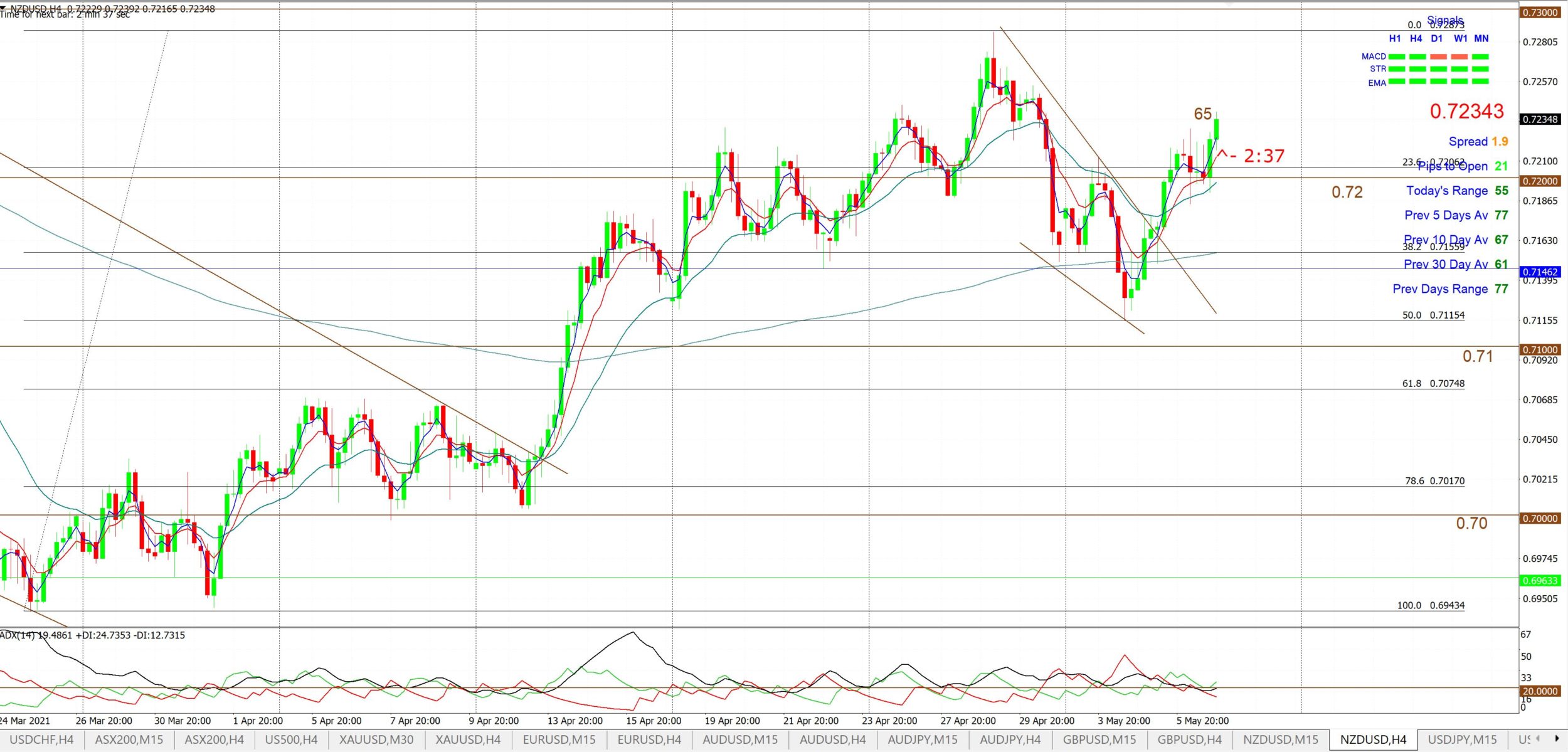Screen dimensions: 1568x752
Task: Click the '27 Apr 20:00' time axis label
Action: pos(968,721)
